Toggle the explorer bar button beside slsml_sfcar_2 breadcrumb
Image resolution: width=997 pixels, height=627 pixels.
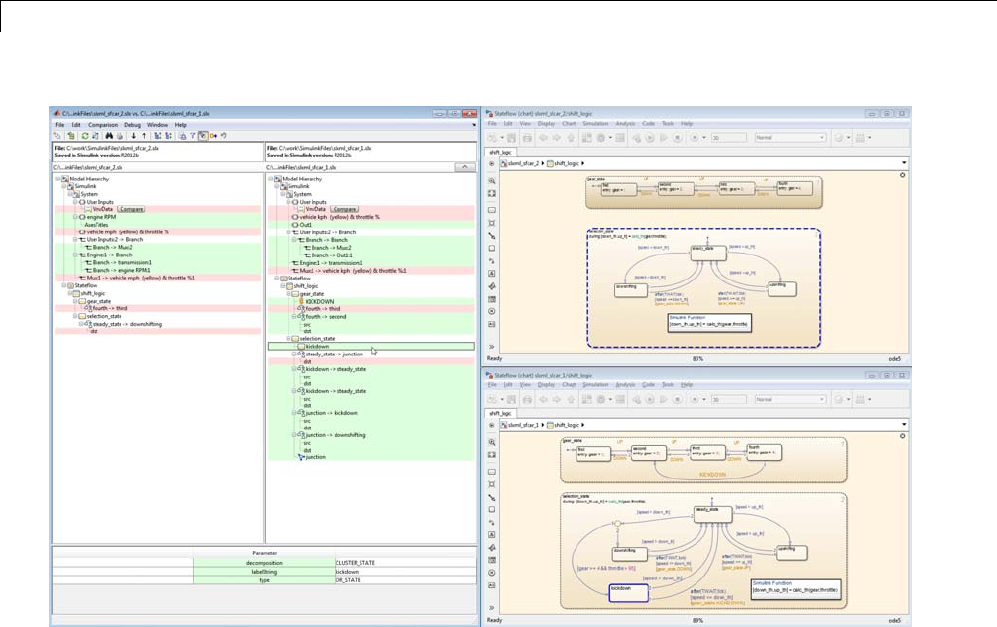pyautogui.click(x=492, y=162)
